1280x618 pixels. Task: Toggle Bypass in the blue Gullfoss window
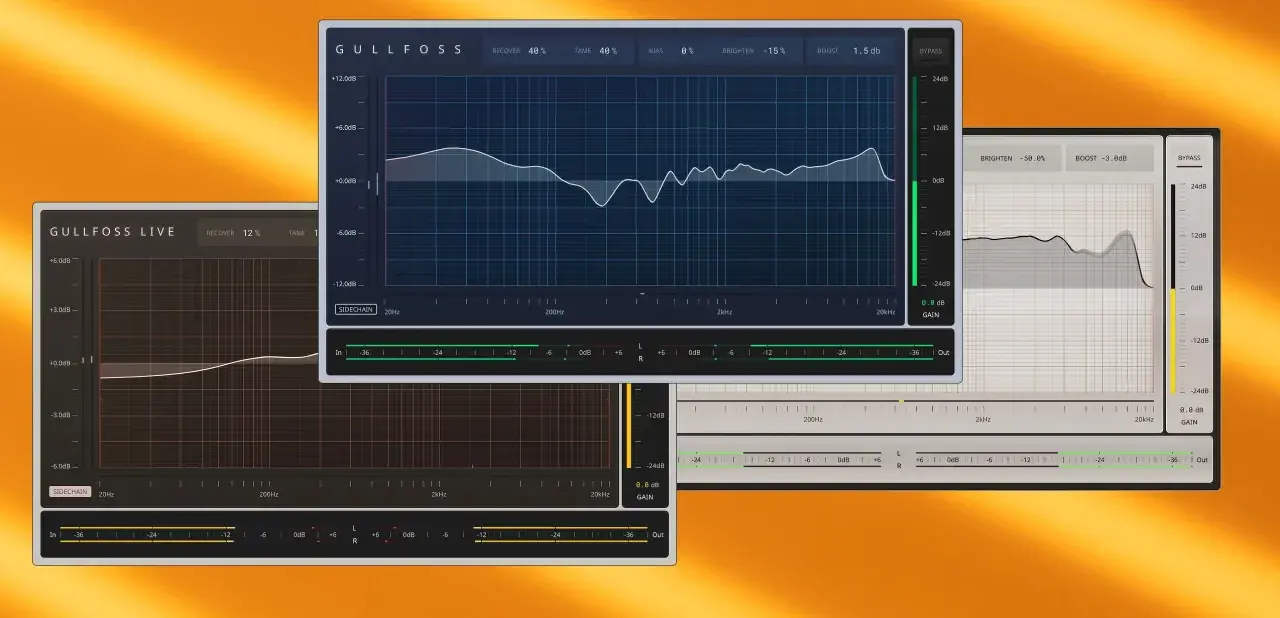point(930,51)
